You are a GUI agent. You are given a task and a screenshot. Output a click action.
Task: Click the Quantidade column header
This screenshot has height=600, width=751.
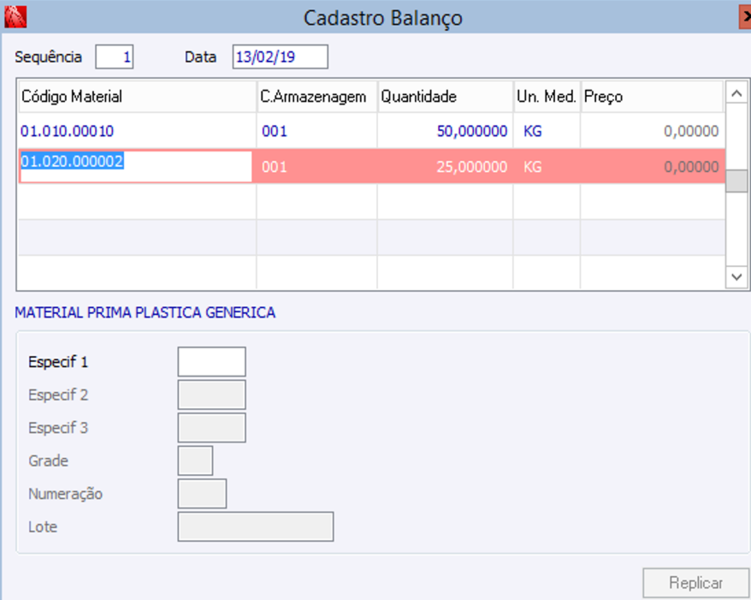(x=445, y=97)
